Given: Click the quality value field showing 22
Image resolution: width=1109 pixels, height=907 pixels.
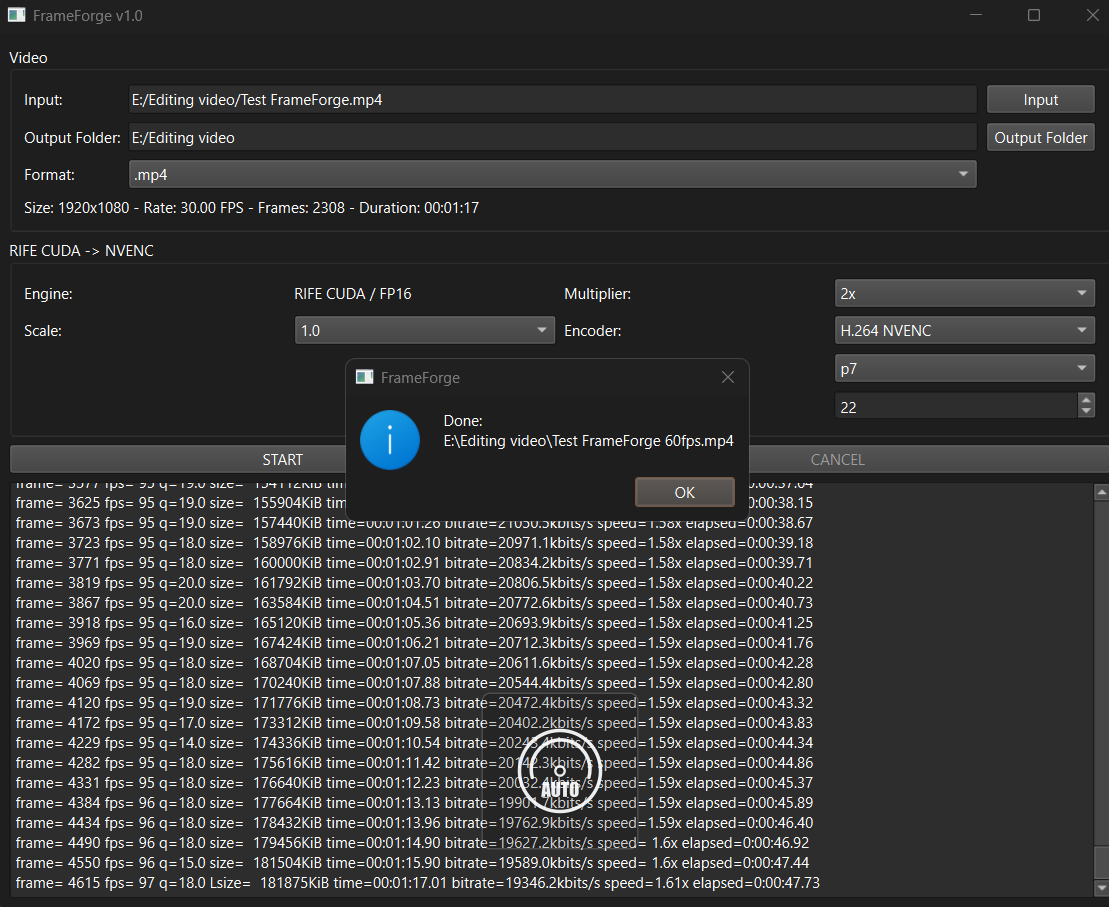Looking at the screenshot, I should click(x=956, y=407).
